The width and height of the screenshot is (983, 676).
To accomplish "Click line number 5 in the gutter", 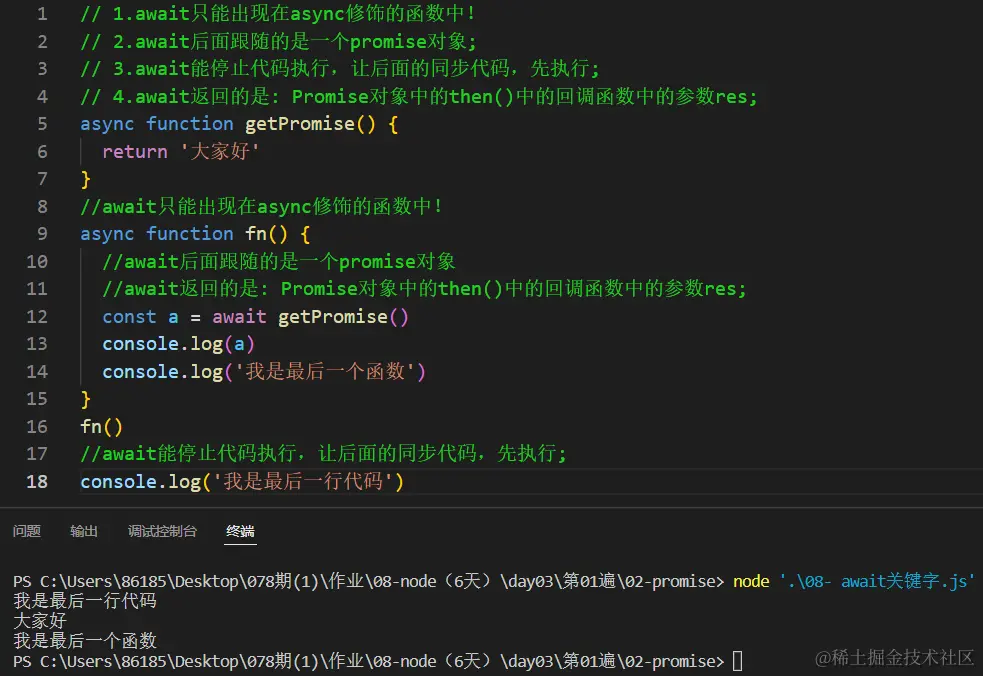I will 42,124.
